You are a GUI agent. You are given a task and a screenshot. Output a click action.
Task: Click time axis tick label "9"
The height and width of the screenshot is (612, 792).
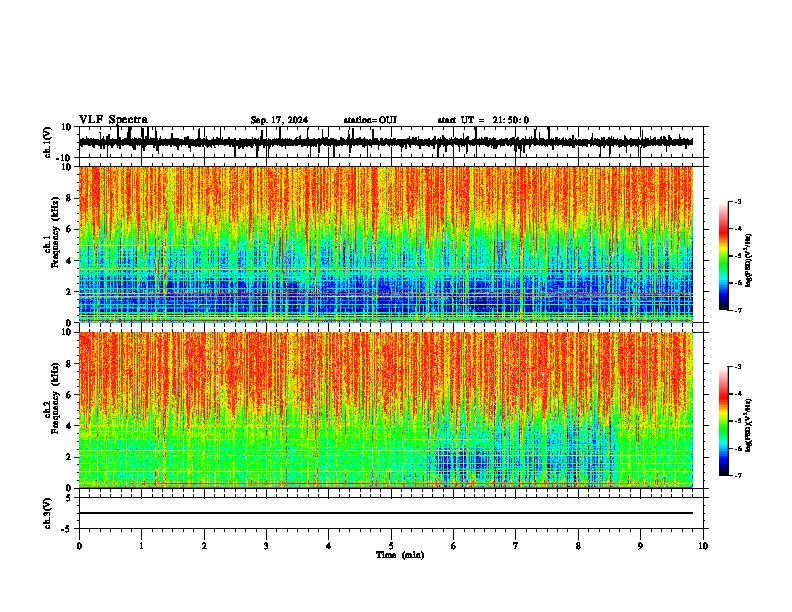coord(640,546)
